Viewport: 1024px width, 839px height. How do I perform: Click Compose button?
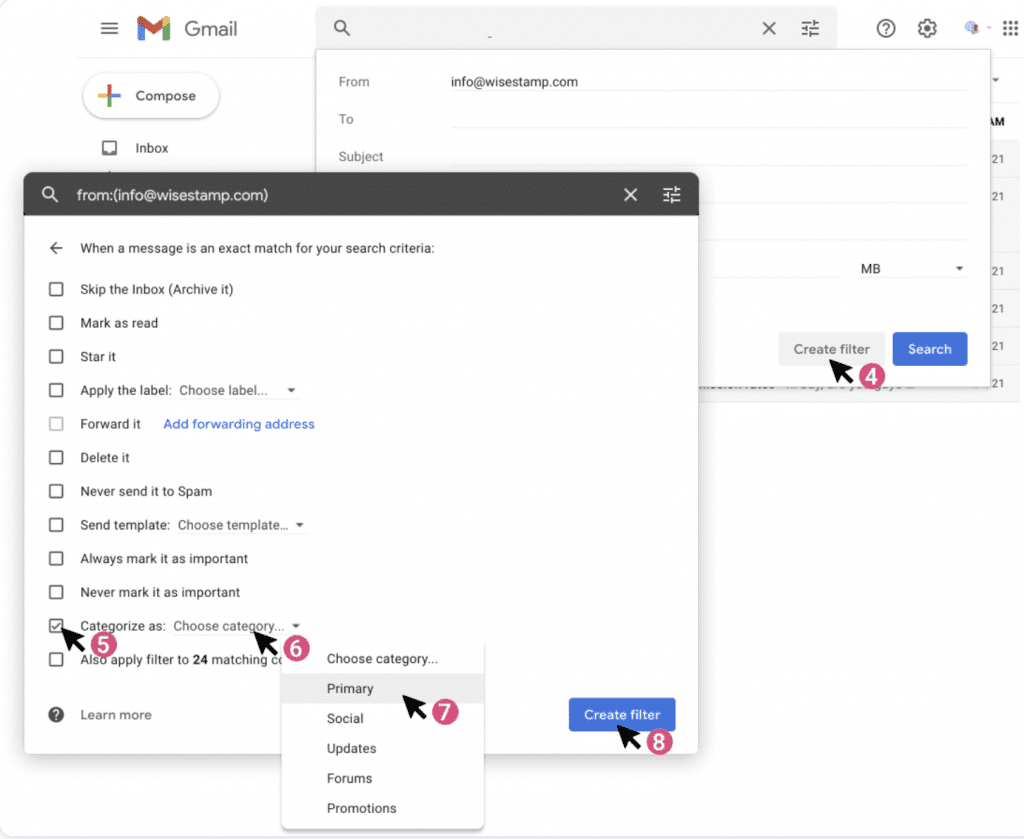click(151, 96)
